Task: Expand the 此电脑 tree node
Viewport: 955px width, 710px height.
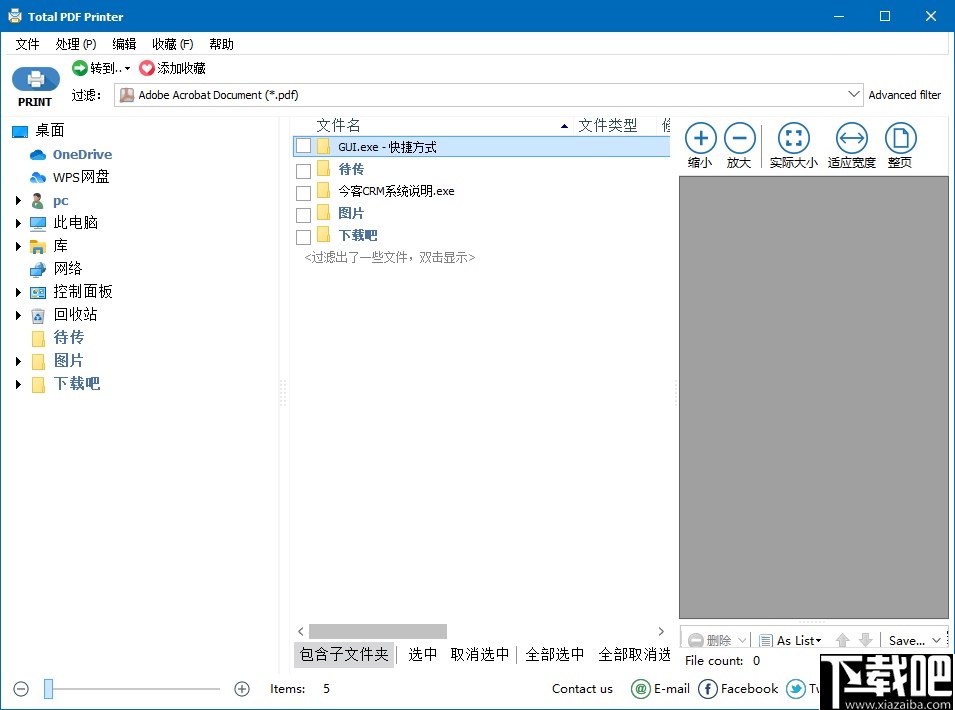Action: point(17,222)
